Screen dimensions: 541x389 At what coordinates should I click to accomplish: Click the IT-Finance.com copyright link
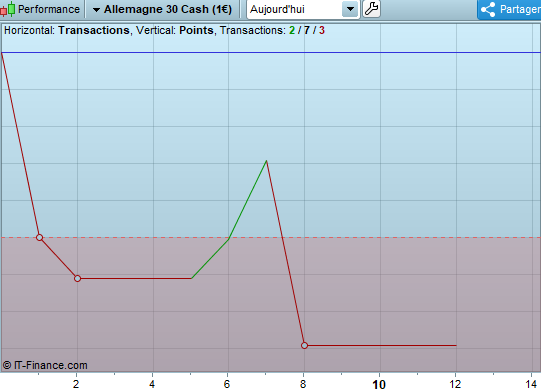tap(45, 365)
